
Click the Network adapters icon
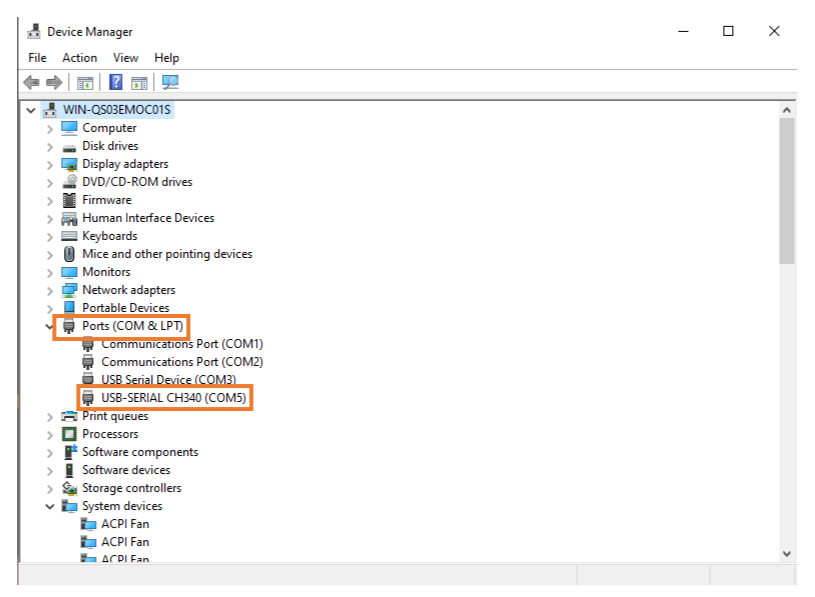point(69,290)
